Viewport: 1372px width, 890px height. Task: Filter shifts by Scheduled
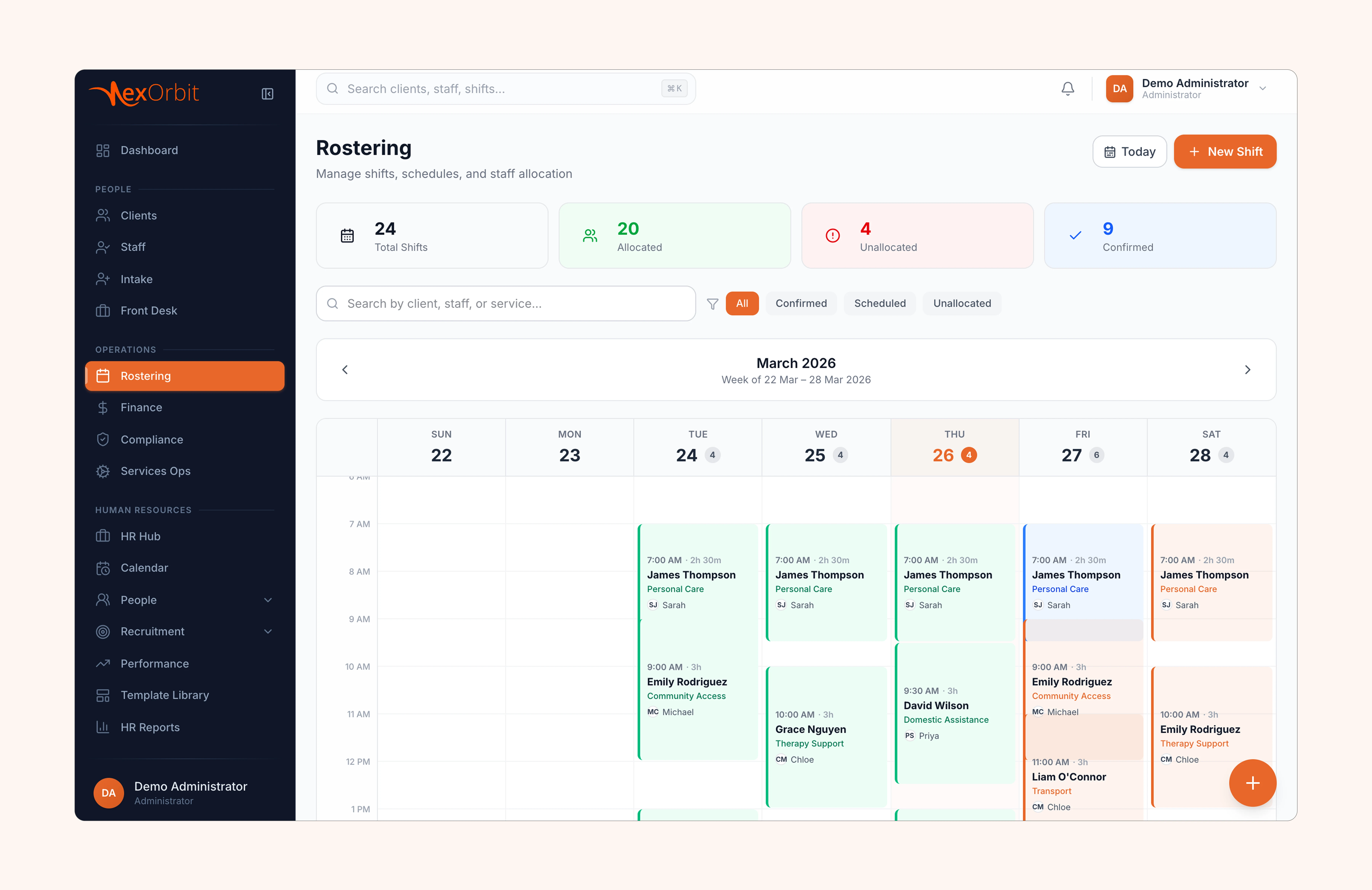pyautogui.click(x=880, y=303)
